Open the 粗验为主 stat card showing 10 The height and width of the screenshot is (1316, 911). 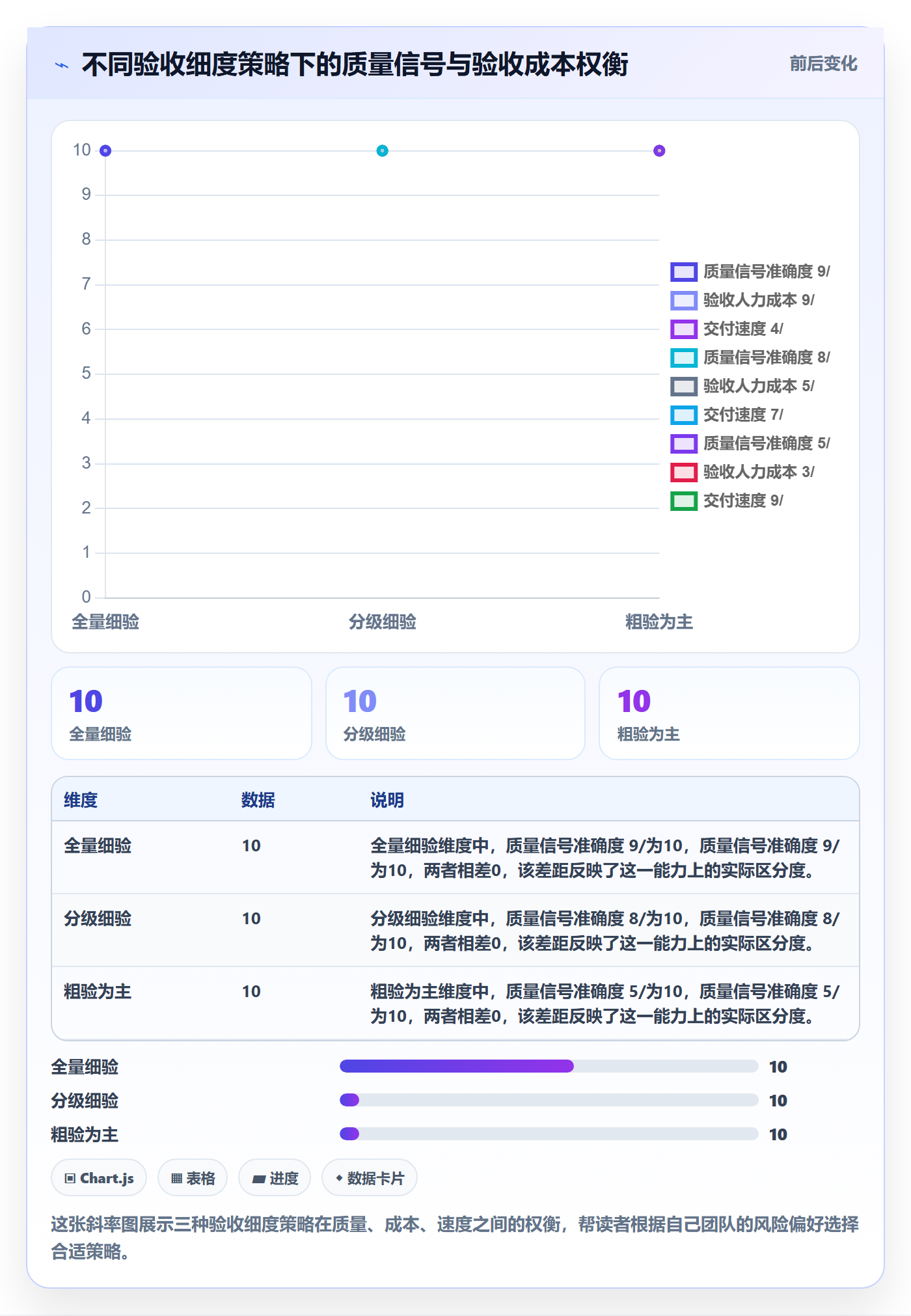729,713
